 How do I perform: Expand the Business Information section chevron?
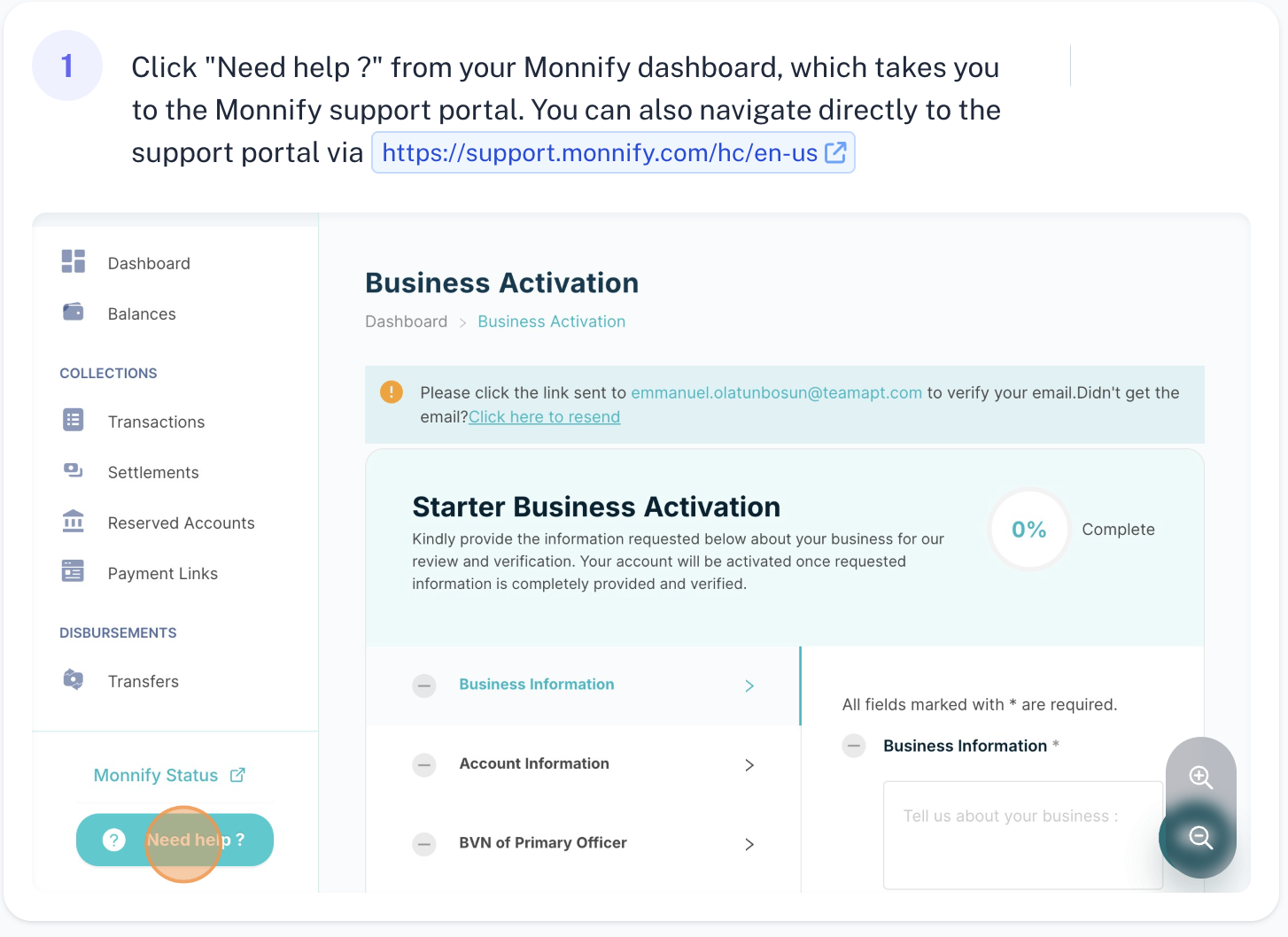pyautogui.click(x=749, y=685)
